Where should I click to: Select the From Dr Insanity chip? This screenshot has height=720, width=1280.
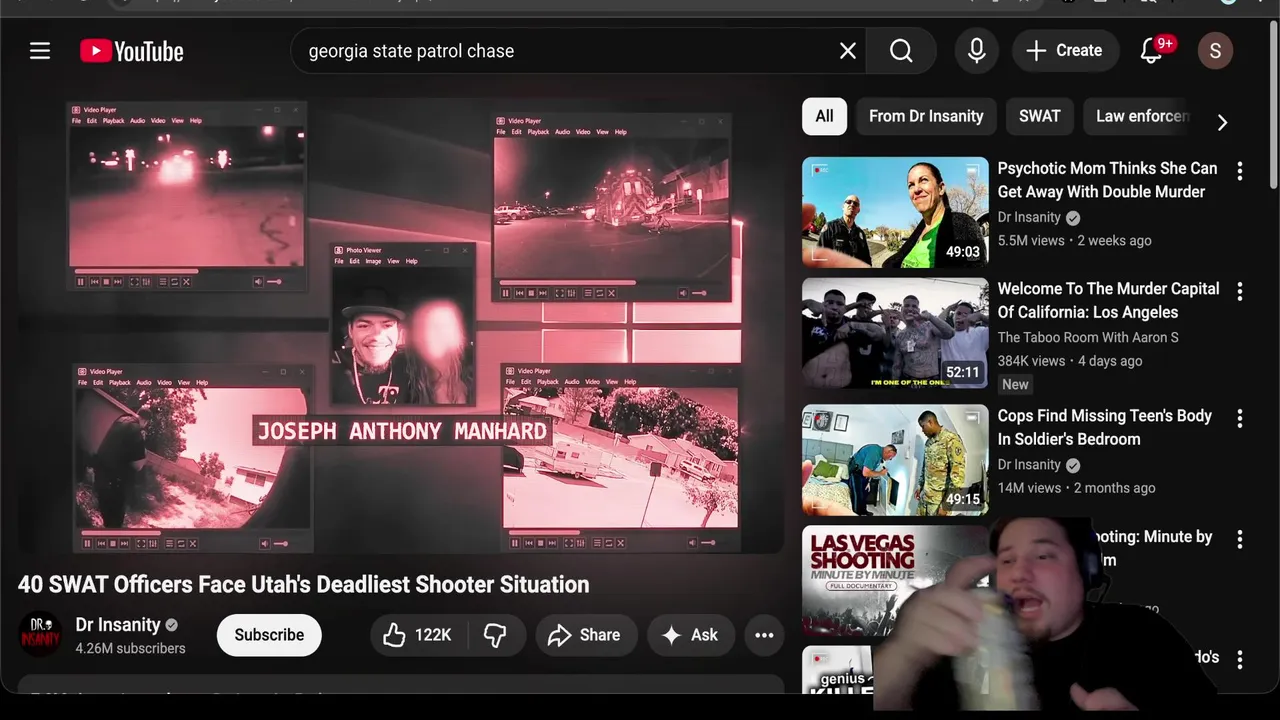926,116
